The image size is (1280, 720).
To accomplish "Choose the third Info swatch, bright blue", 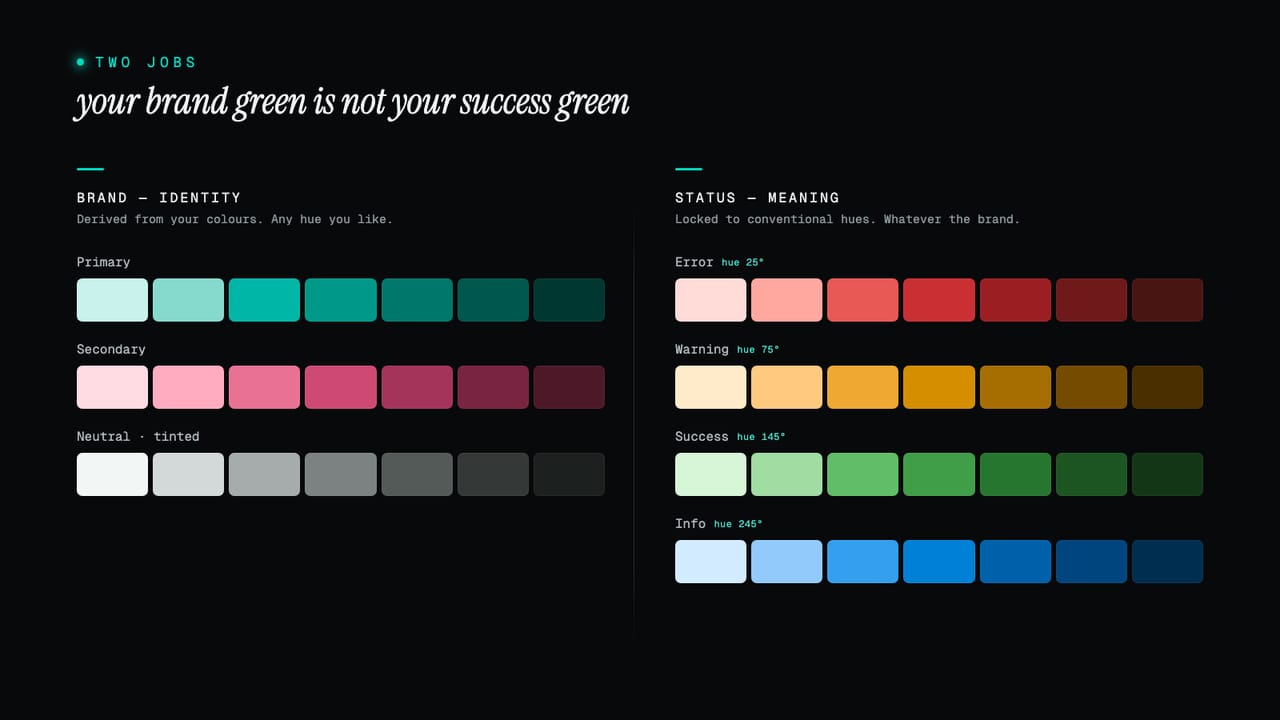I will click(x=862, y=561).
